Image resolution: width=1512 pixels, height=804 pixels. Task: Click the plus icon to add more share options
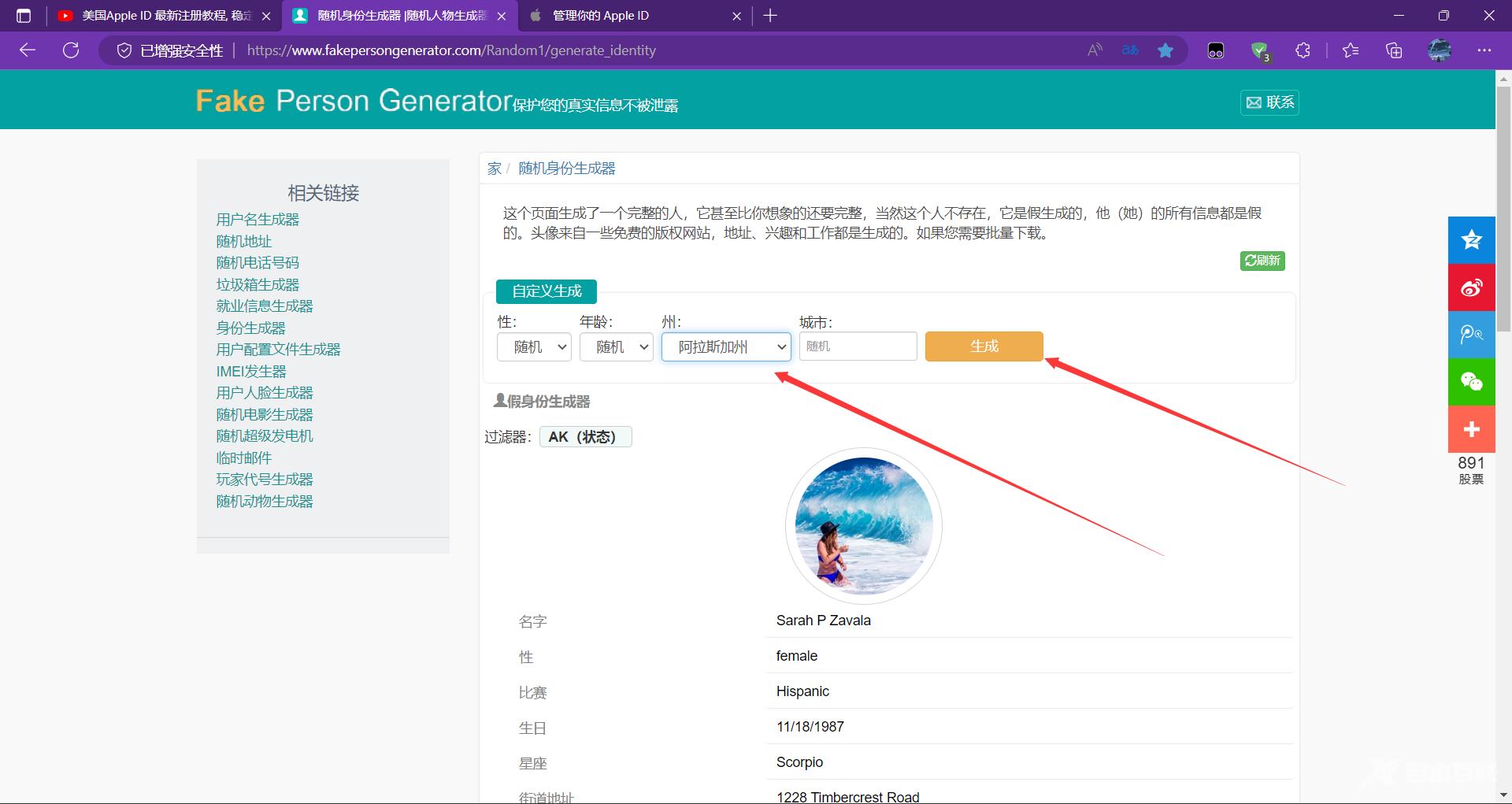tap(1471, 429)
